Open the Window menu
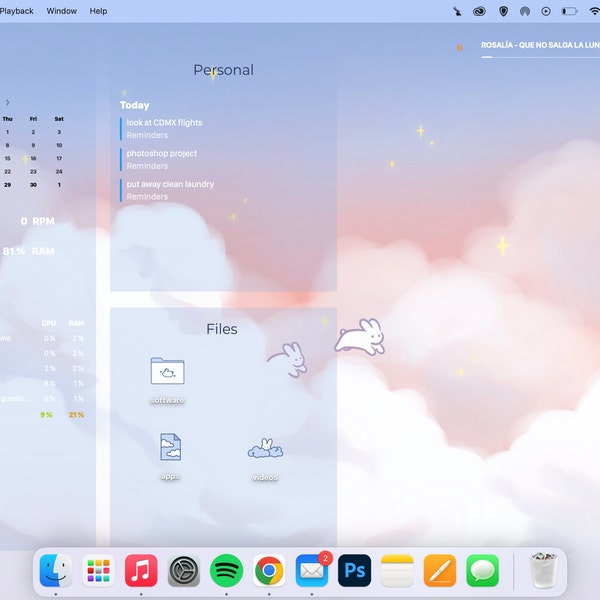600x600 pixels. (x=62, y=11)
